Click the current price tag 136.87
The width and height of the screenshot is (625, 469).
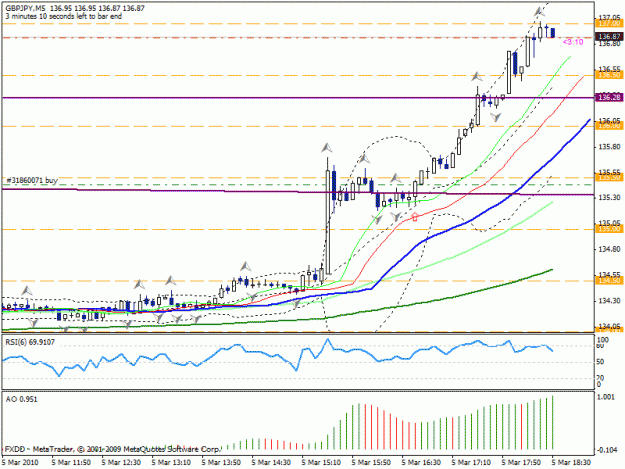click(609, 37)
